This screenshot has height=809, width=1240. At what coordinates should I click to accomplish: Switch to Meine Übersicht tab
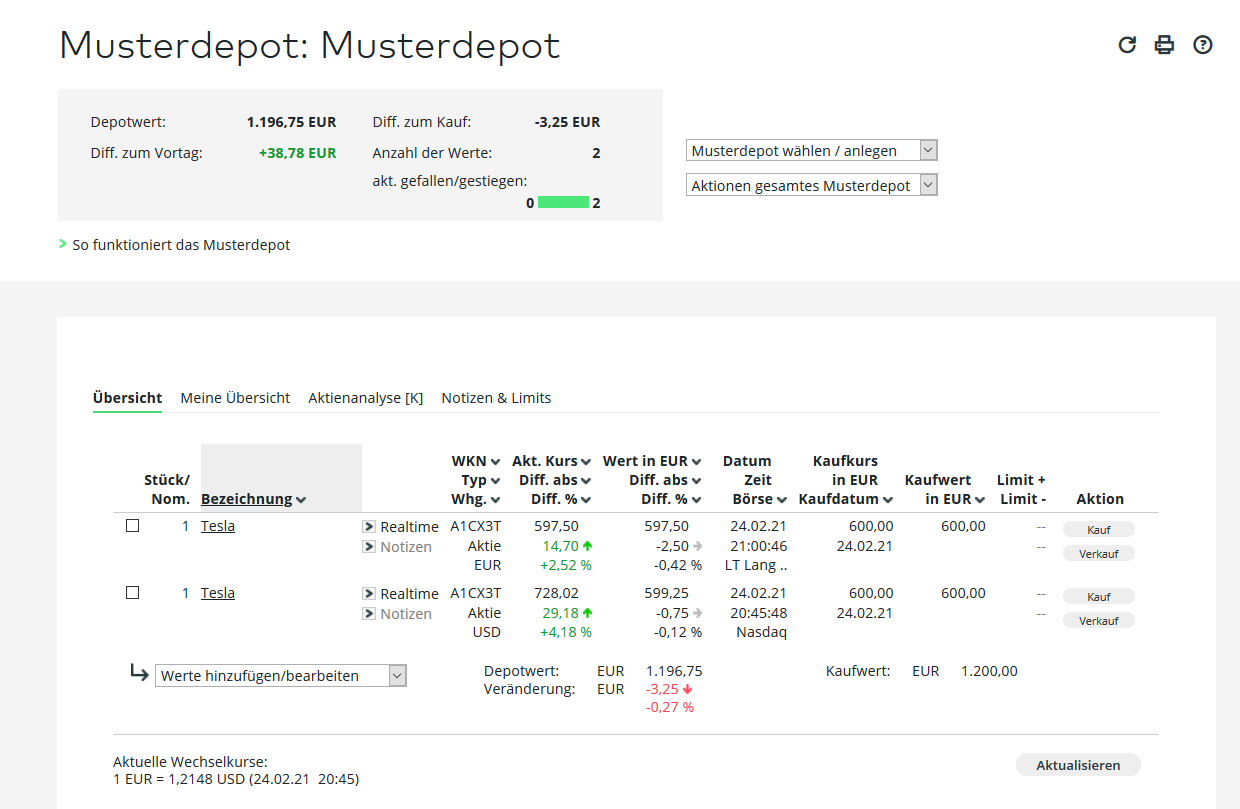235,398
